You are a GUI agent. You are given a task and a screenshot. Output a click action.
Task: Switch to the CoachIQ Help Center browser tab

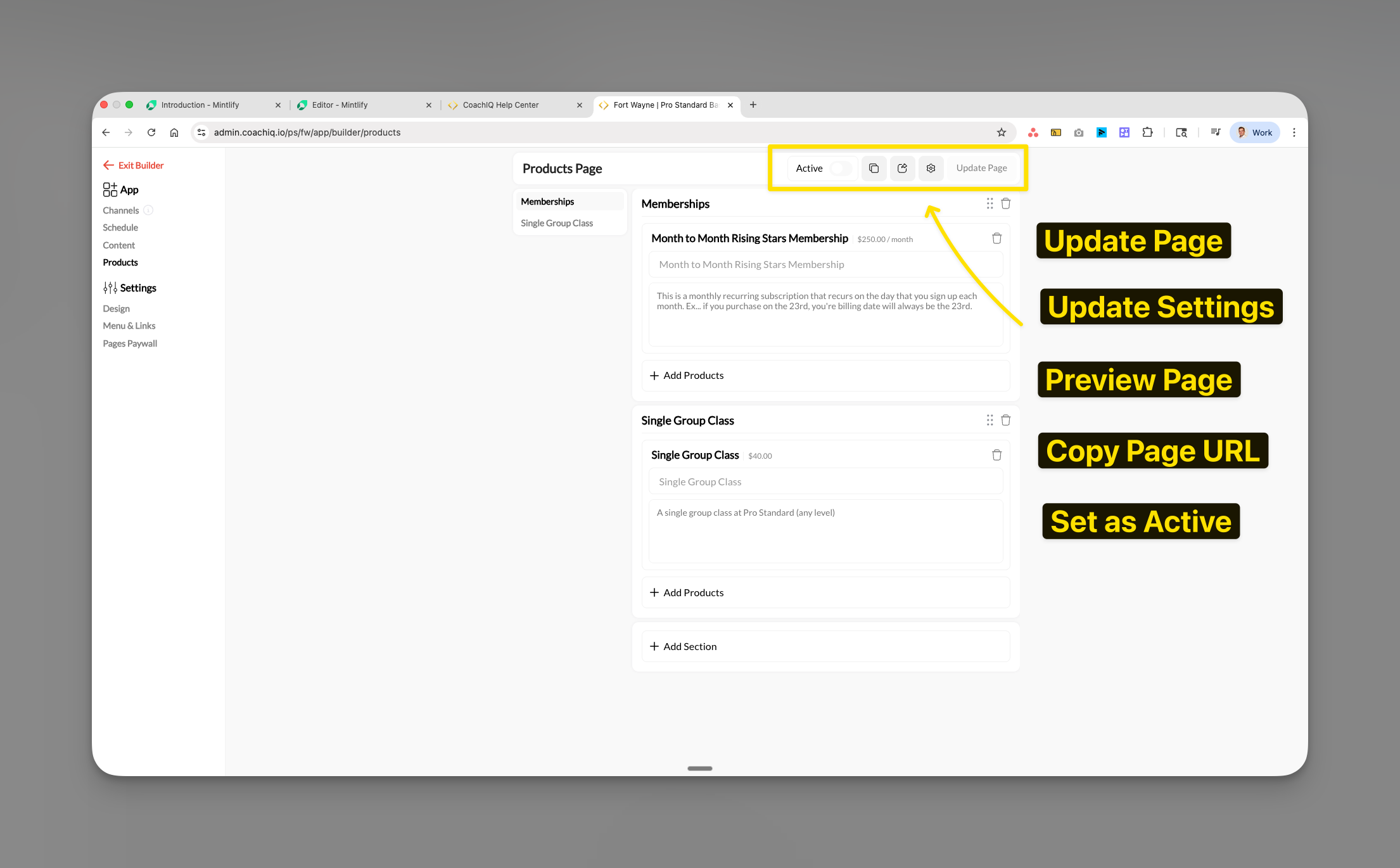pyautogui.click(x=500, y=105)
